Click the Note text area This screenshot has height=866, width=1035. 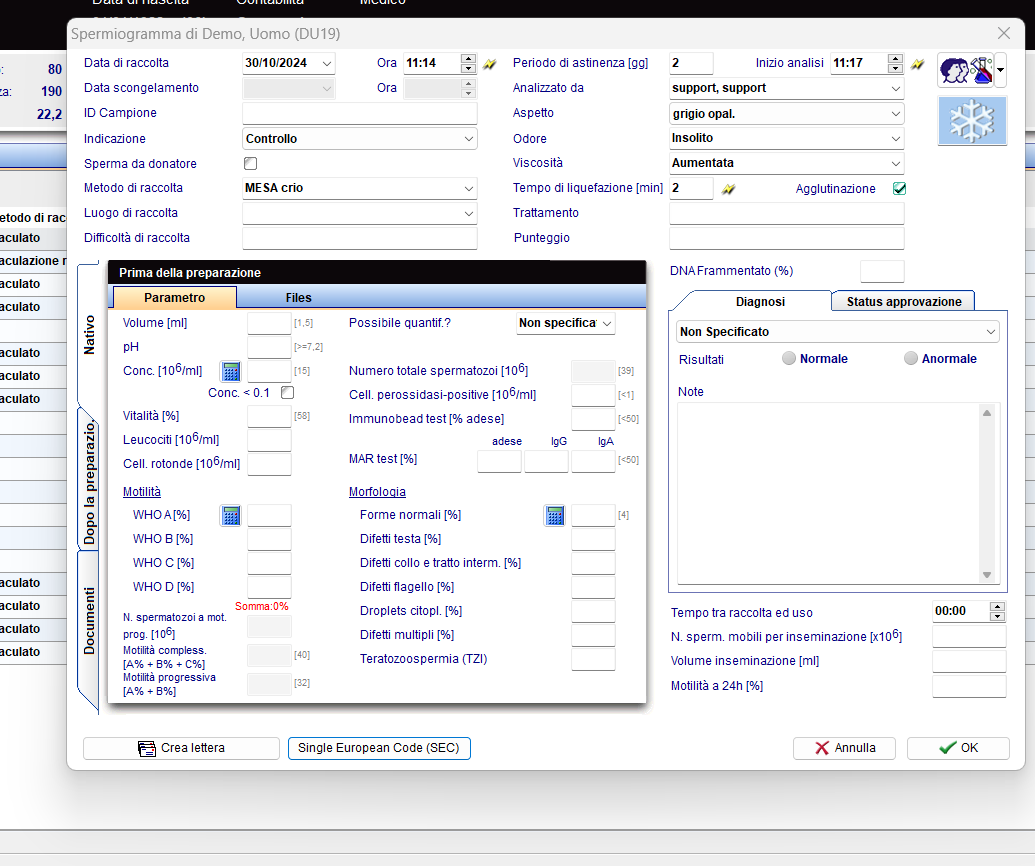coord(829,494)
